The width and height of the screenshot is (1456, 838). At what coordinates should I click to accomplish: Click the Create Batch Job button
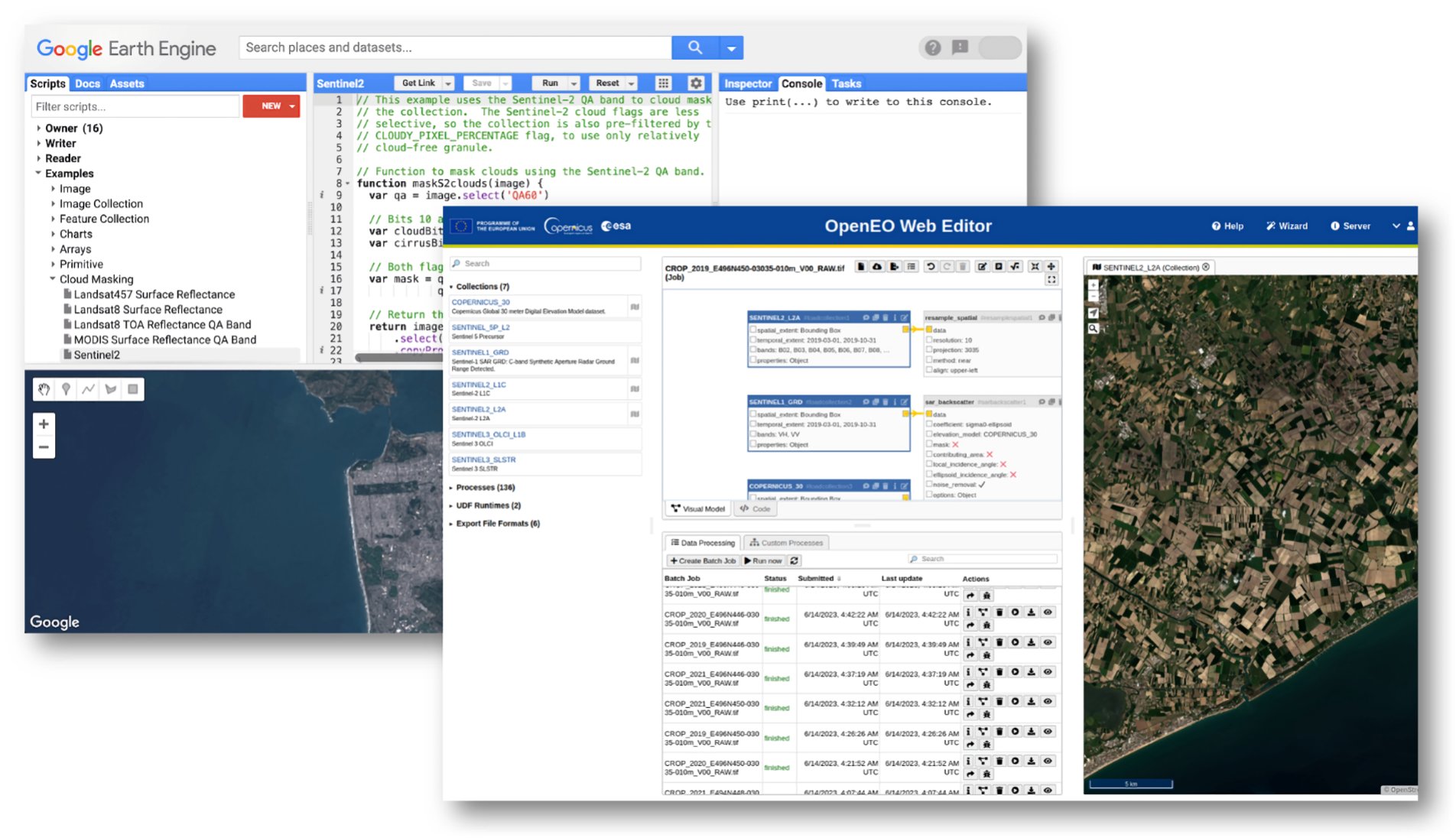click(703, 561)
